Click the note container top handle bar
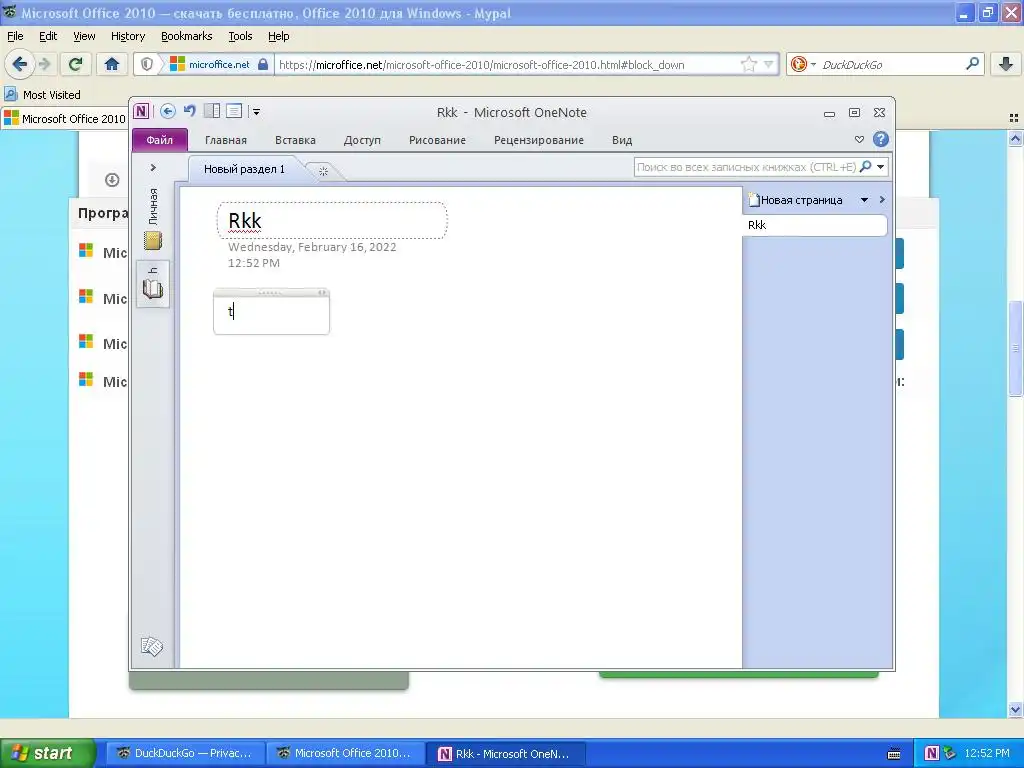This screenshot has height=768, width=1024. pyautogui.click(x=271, y=293)
